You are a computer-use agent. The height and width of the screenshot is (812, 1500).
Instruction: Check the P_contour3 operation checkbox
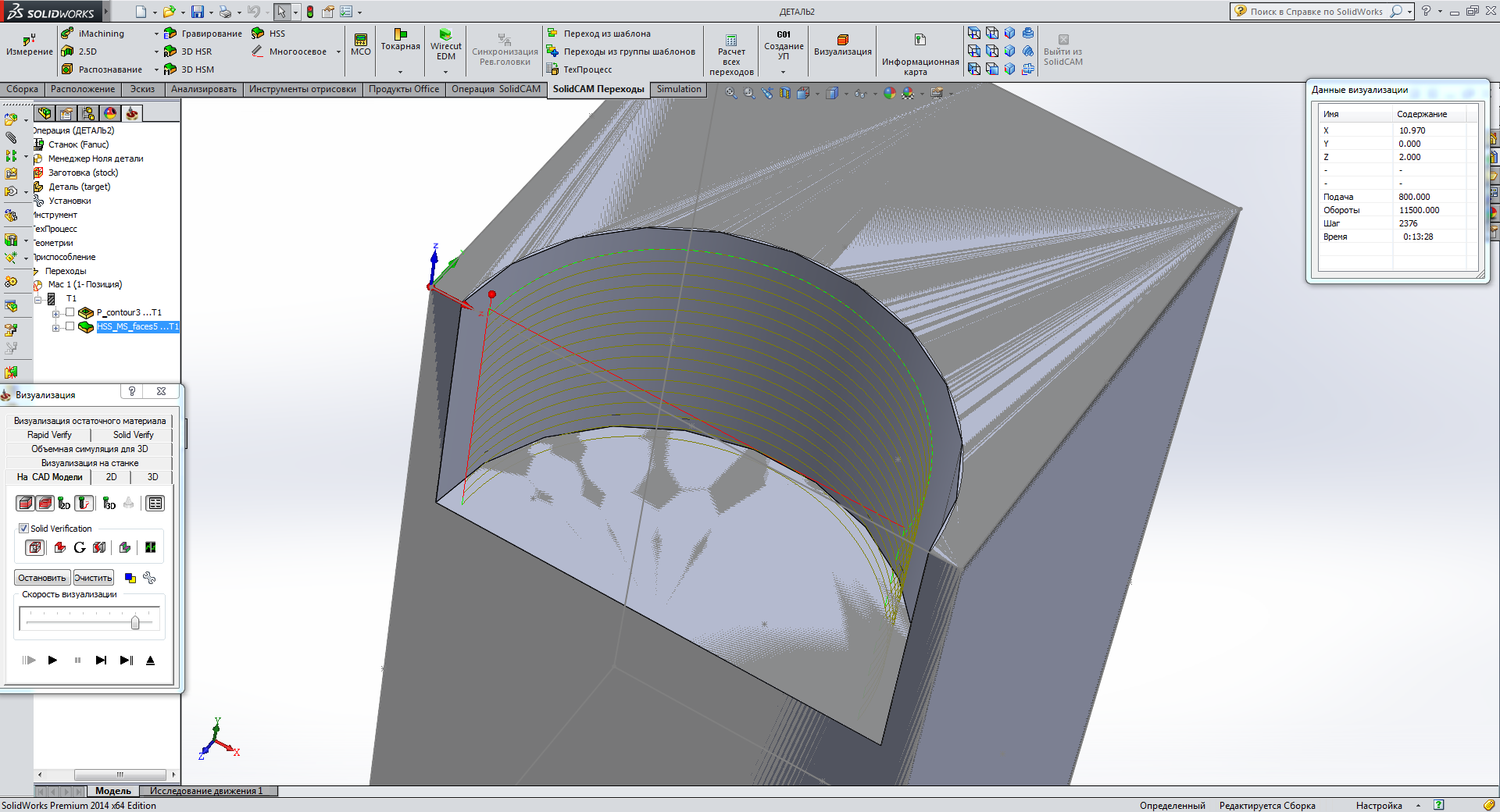click(70, 312)
